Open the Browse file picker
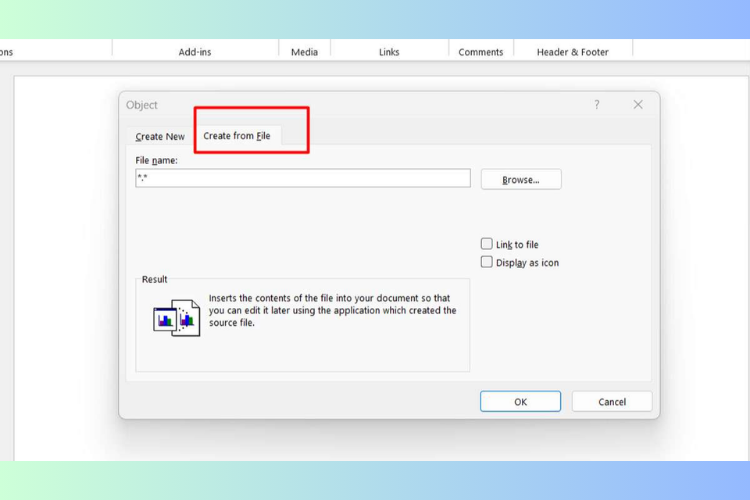 tap(521, 179)
